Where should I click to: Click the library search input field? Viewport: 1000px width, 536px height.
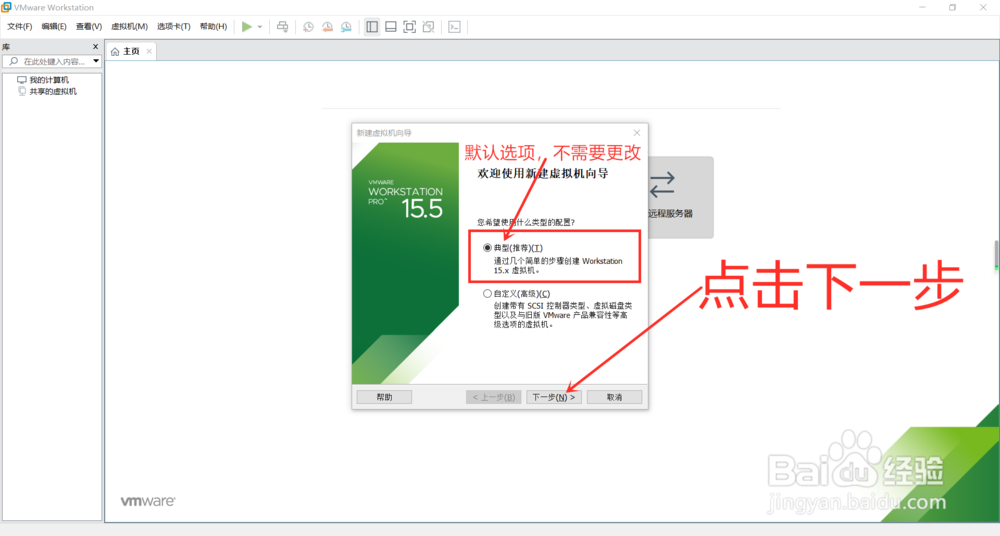tap(50, 61)
